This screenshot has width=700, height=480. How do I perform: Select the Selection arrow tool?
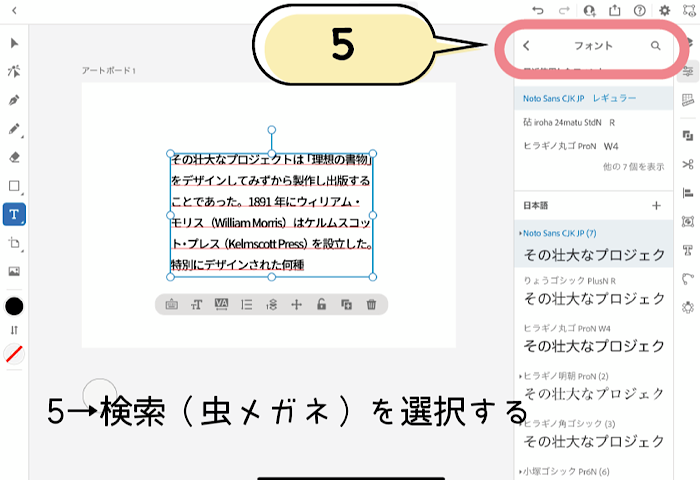click(14, 43)
